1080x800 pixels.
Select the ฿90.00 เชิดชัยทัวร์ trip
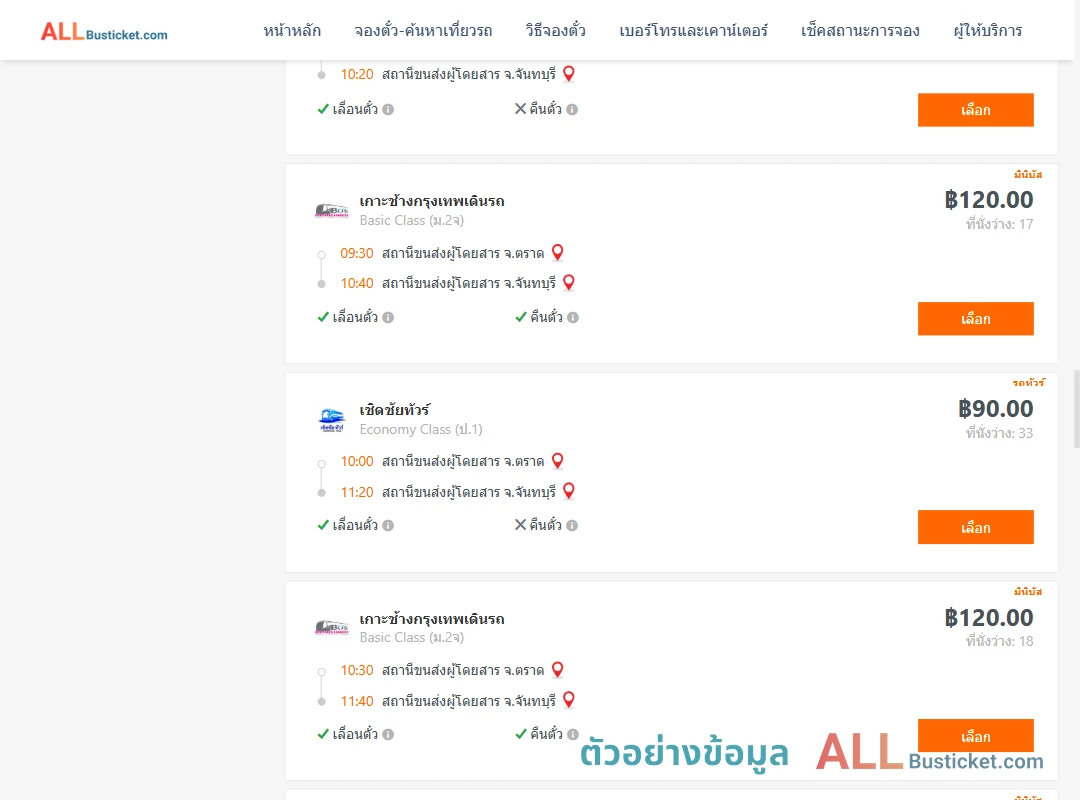(975, 528)
